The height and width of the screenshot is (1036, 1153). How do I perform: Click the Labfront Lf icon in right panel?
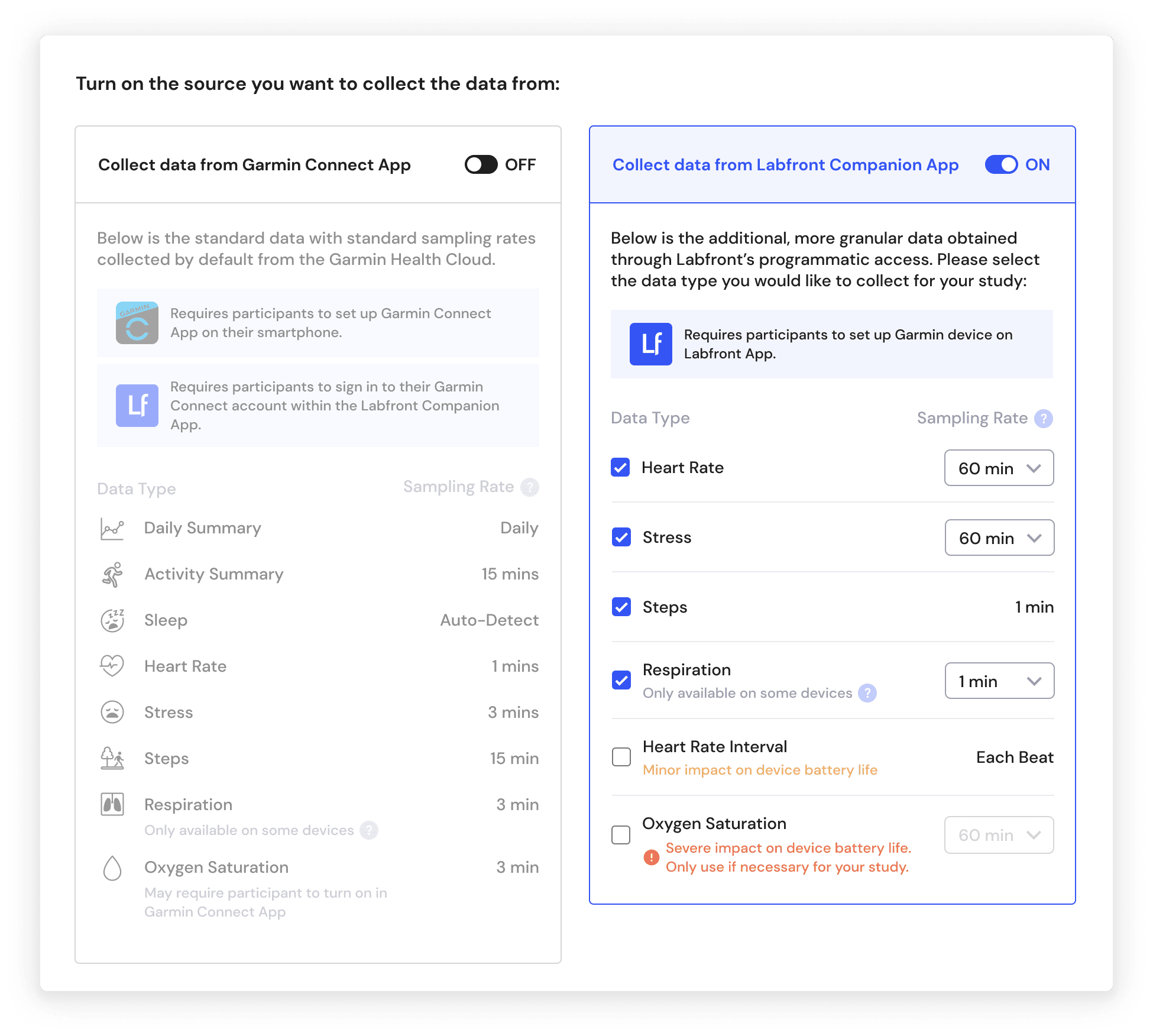tap(650, 344)
